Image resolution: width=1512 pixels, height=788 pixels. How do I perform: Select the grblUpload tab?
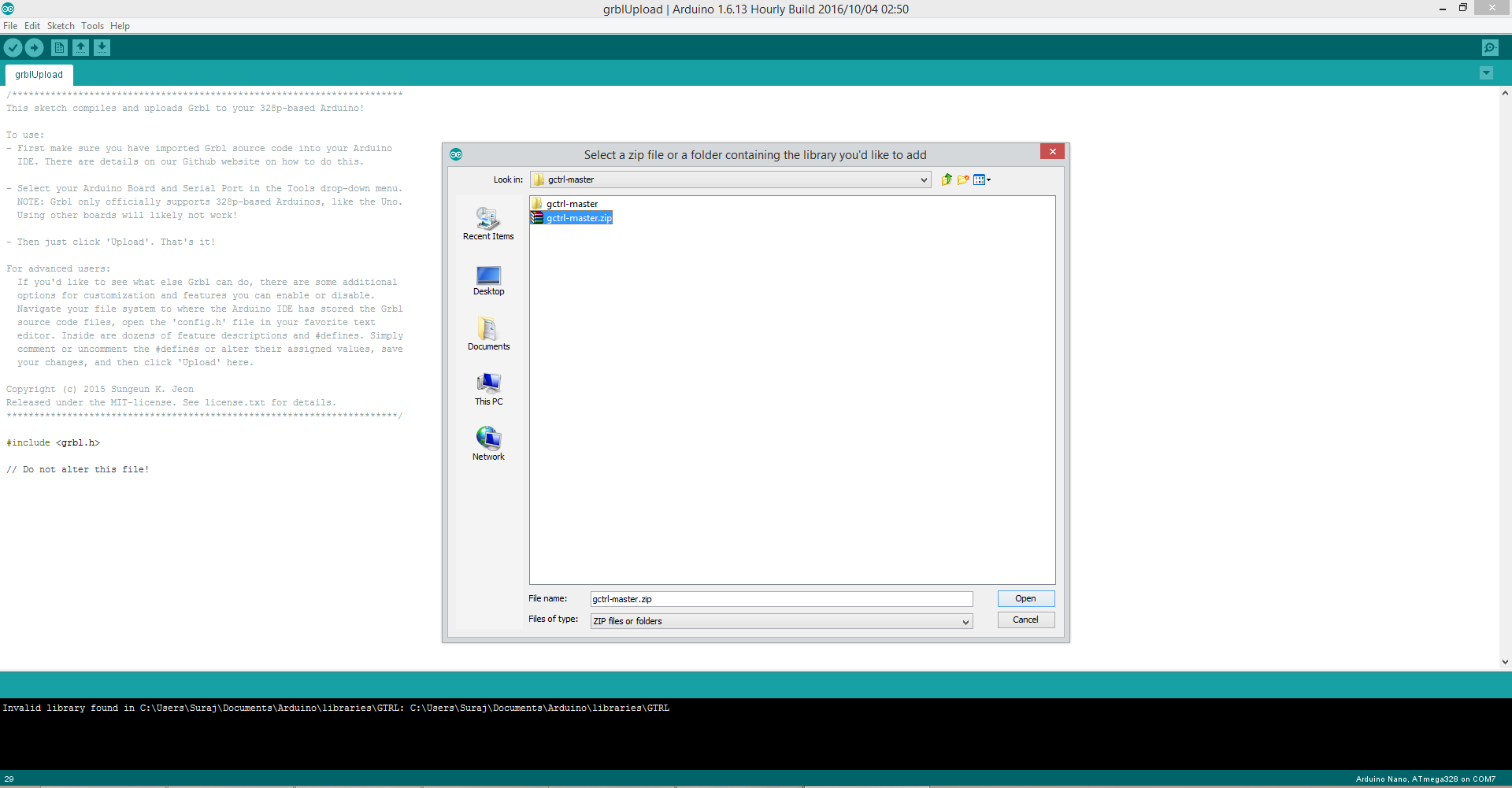[x=39, y=75]
